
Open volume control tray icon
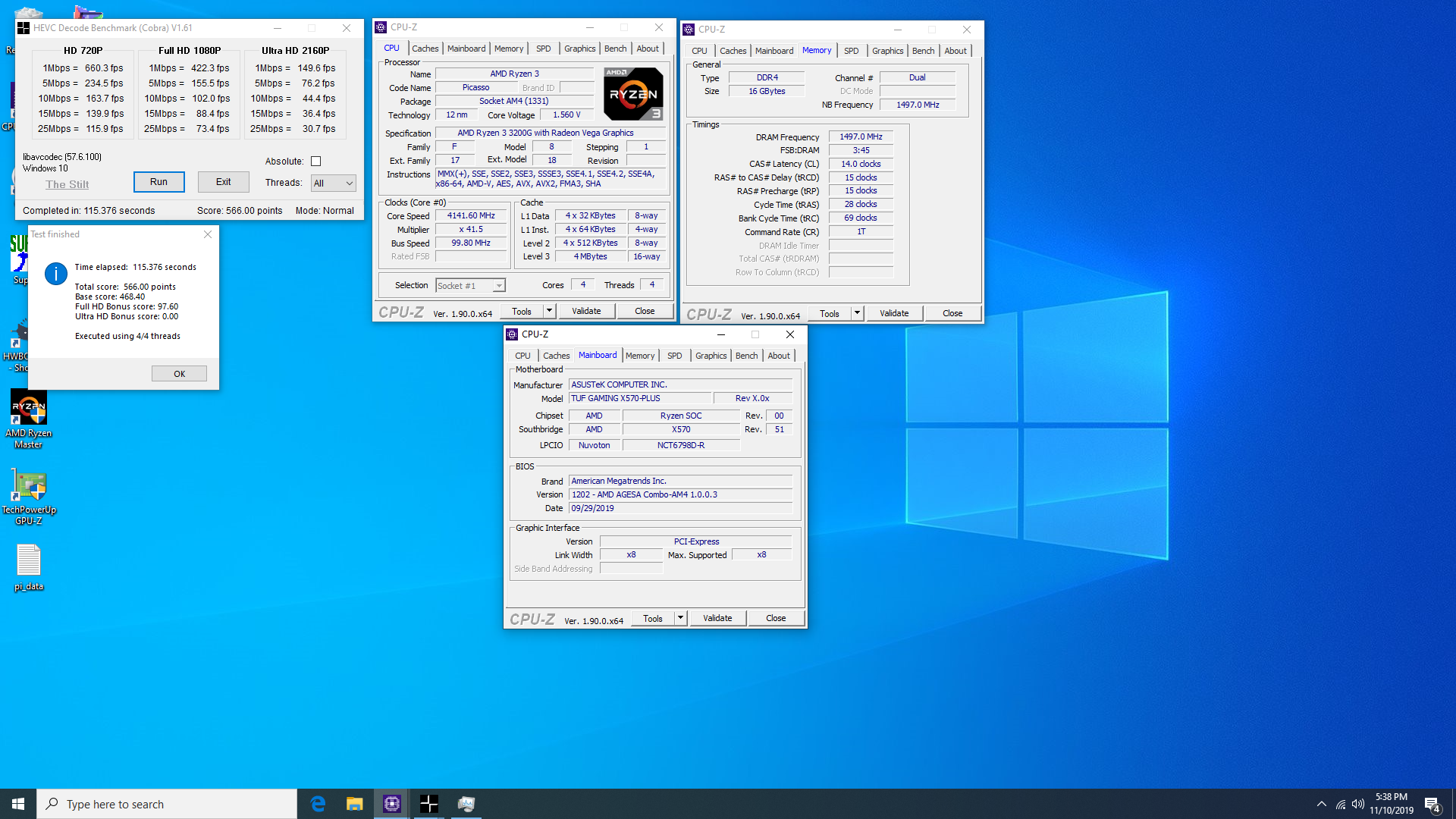point(1358,804)
